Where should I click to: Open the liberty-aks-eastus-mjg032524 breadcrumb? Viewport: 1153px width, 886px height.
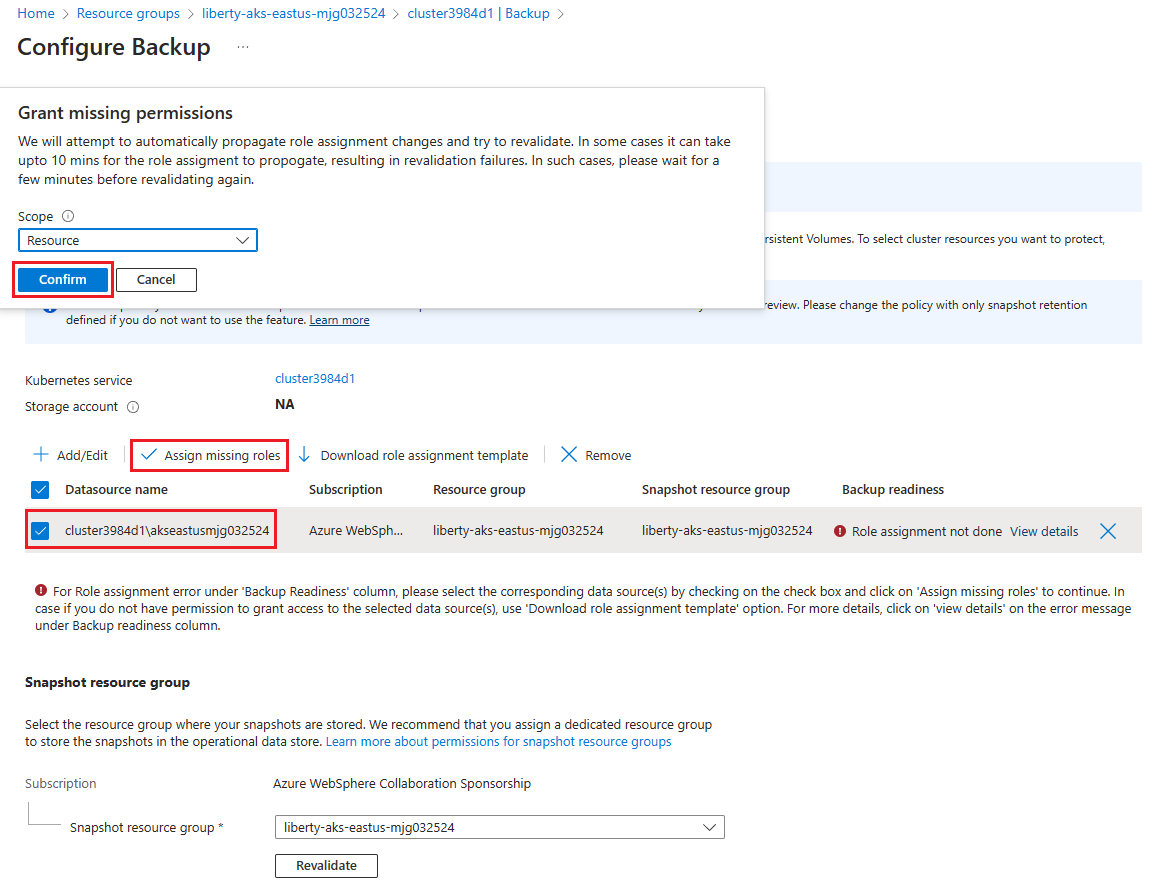pos(293,14)
